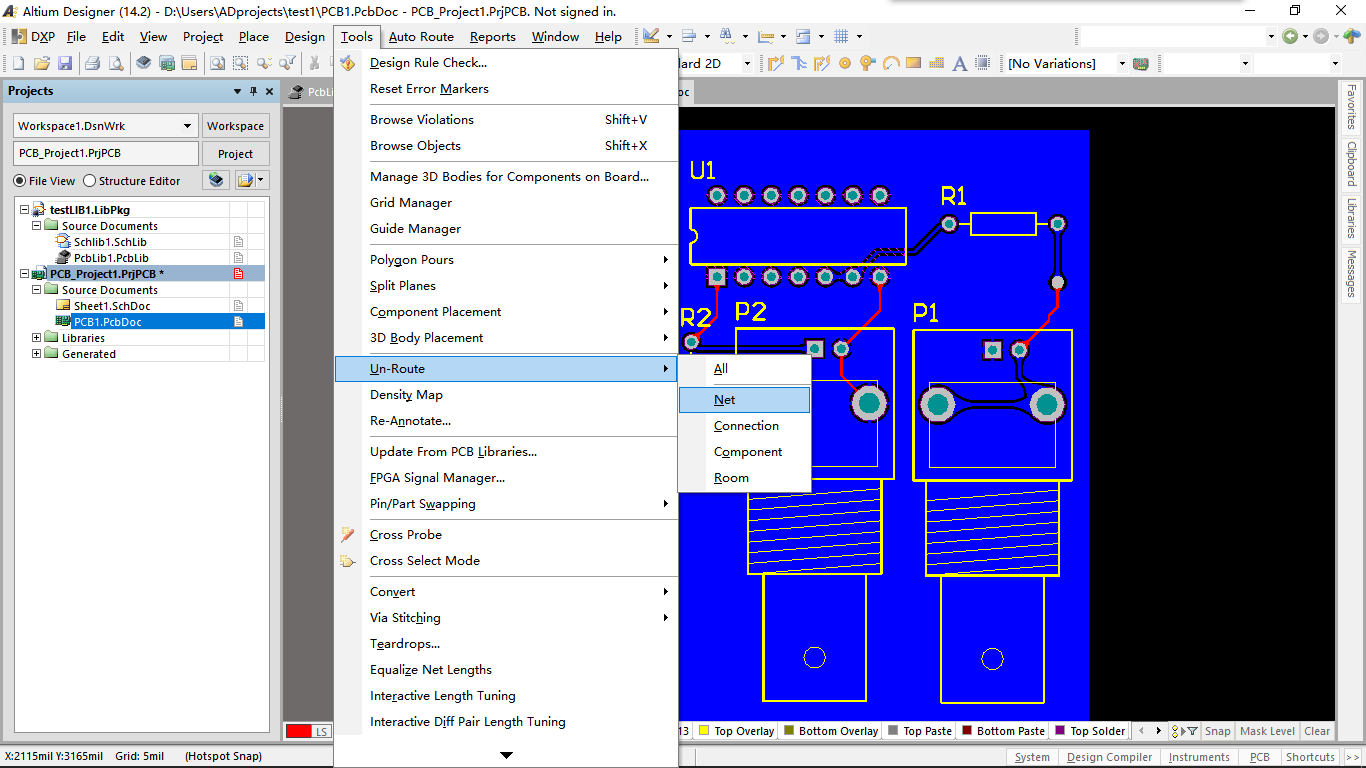
Task: Open the grid toolbar dropdown arrow
Action: click(859, 37)
